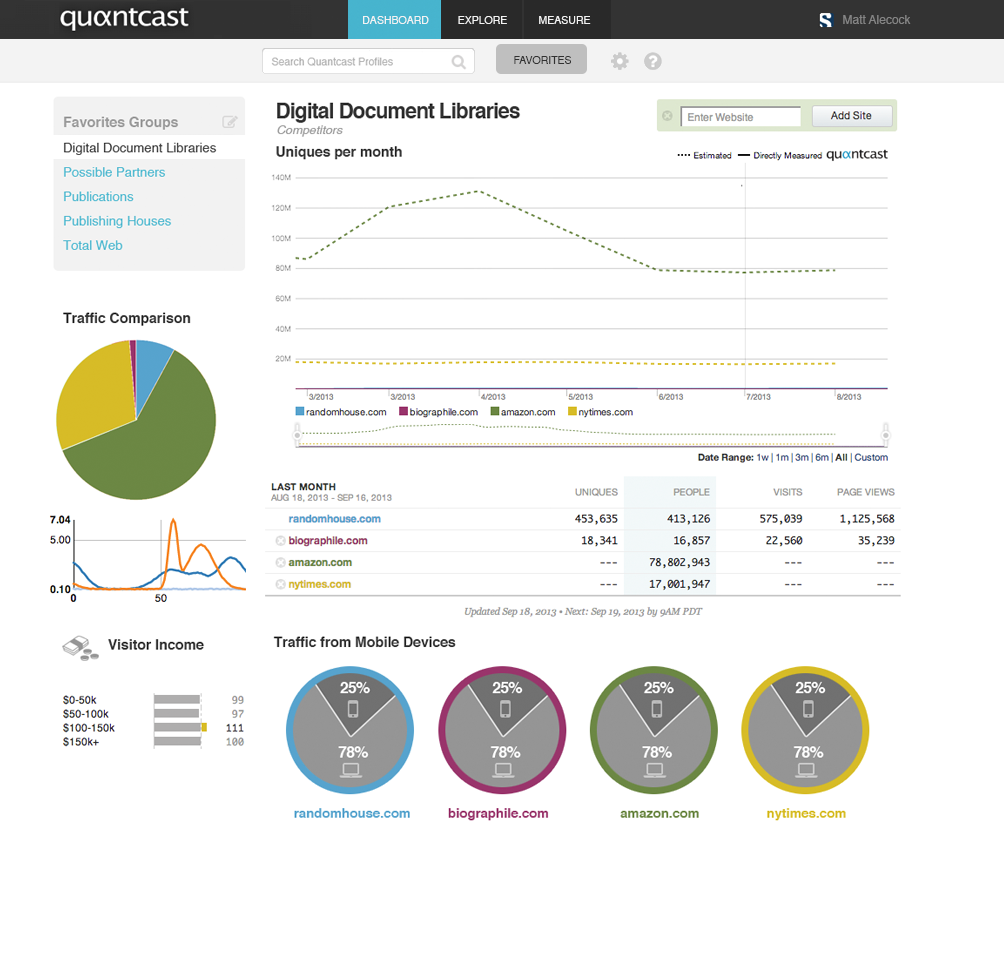Choose Custom date range
This screenshot has width=1004, height=954.
tap(871, 458)
